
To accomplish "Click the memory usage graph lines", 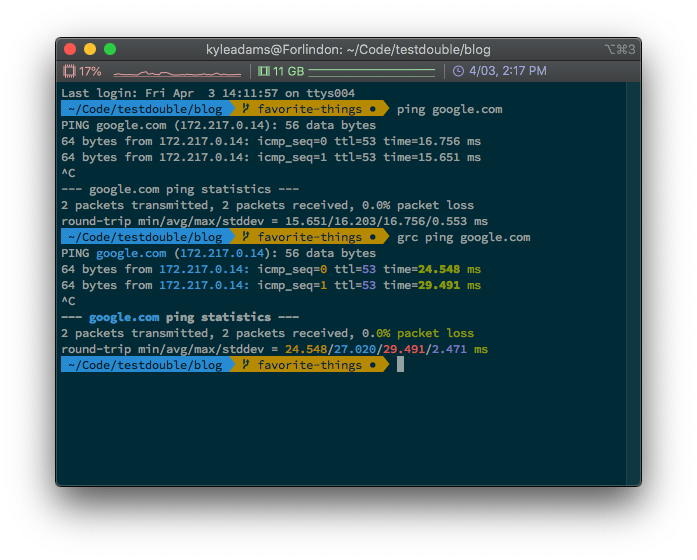I will tap(372, 72).
